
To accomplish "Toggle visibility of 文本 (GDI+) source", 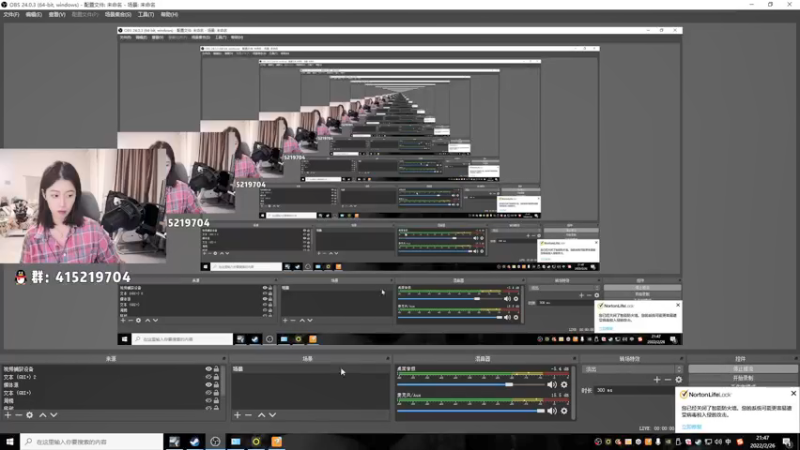I will [x=208, y=393].
